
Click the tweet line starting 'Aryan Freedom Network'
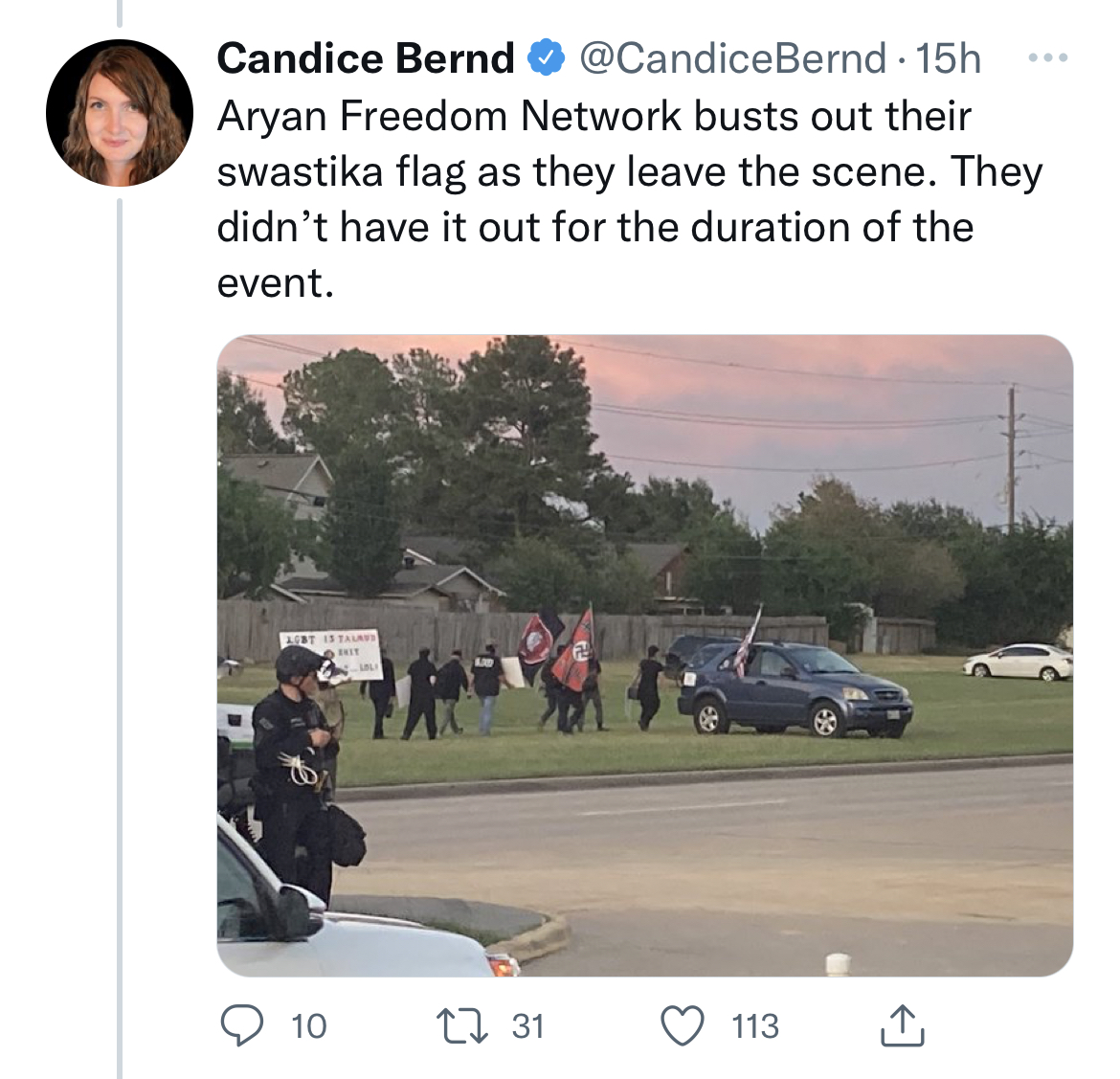coord(594,117)
